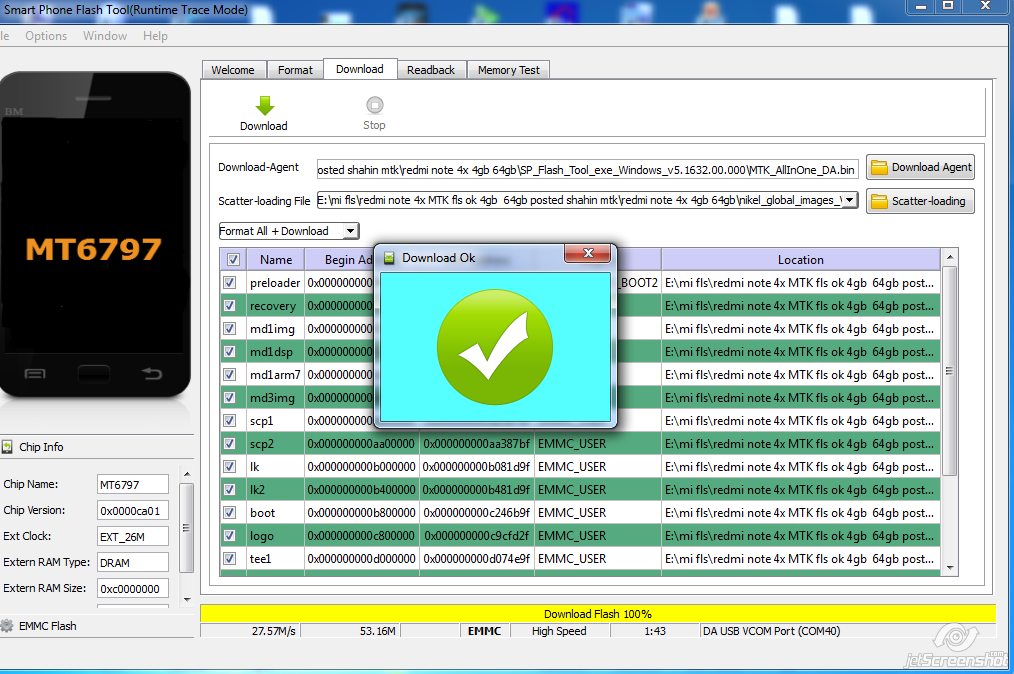Image resolution: width=1014 pixels, height=674 pixels.
Task: Click the Stop label in the toolbar
Action: pos(374,125)
